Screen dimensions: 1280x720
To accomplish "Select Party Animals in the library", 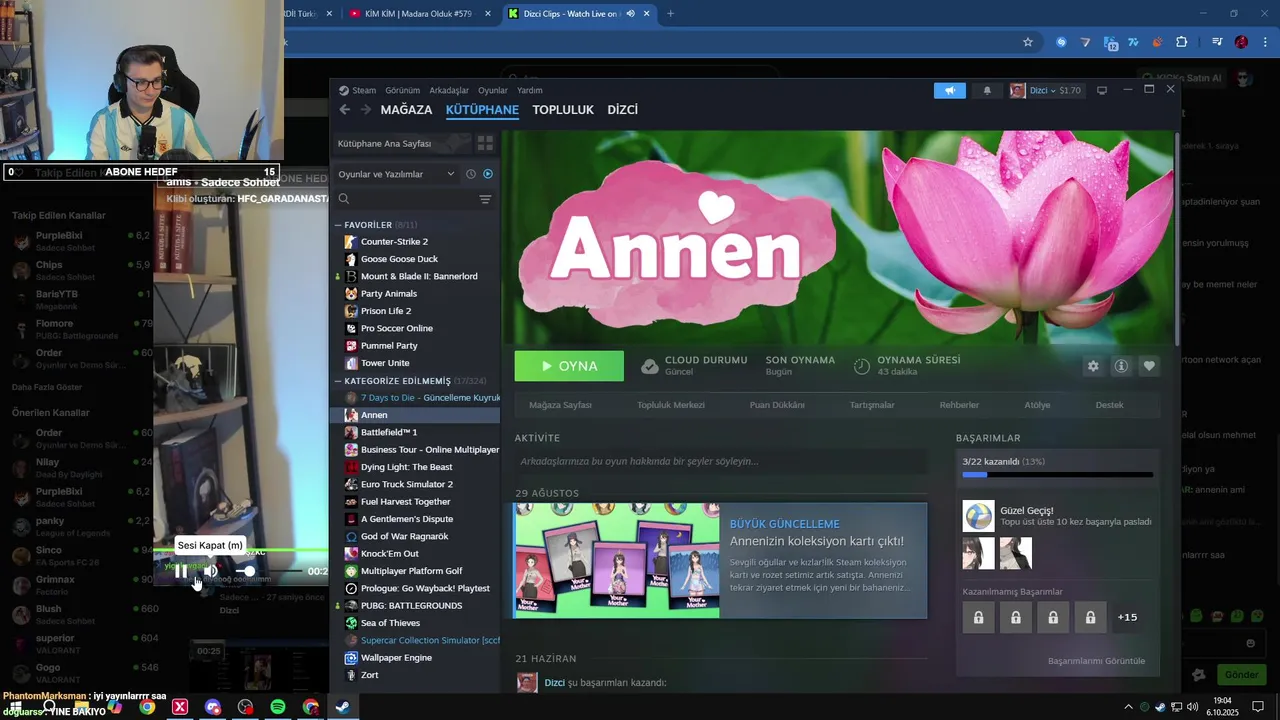I will point(389,293).
